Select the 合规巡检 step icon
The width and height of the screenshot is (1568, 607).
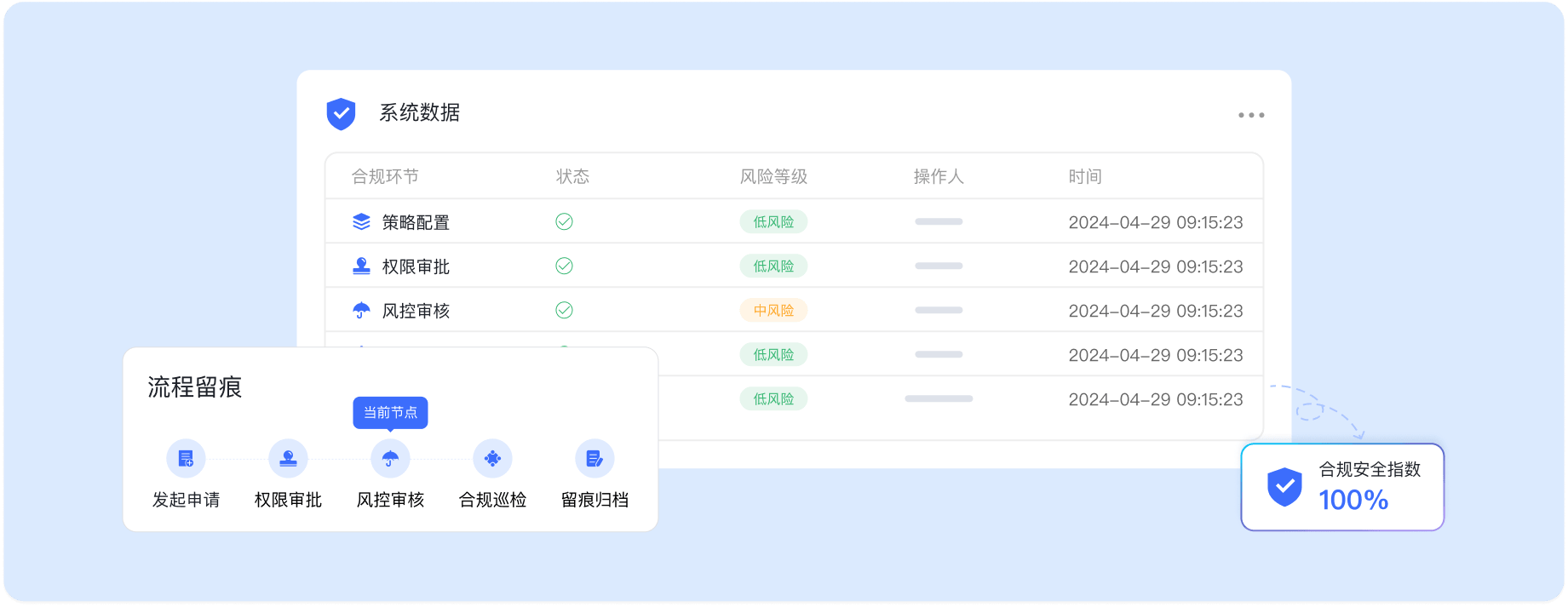pos(492,459)
